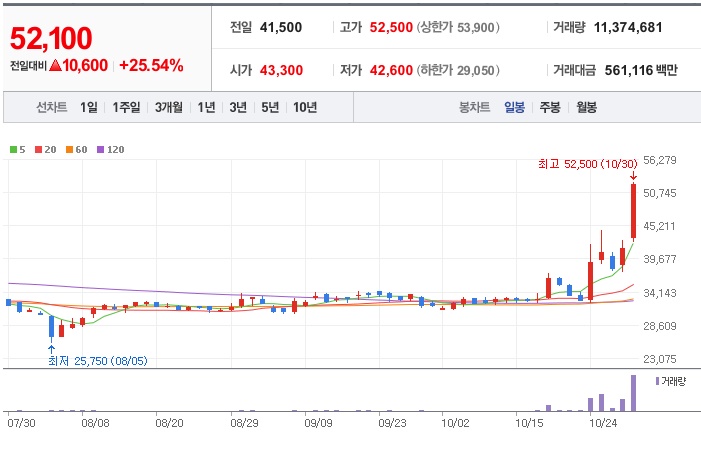Image resolution: width=701 pixels, height=449 pixels.
Task: Click the 23,075 price axis label
Action: (x=659, y=359)
